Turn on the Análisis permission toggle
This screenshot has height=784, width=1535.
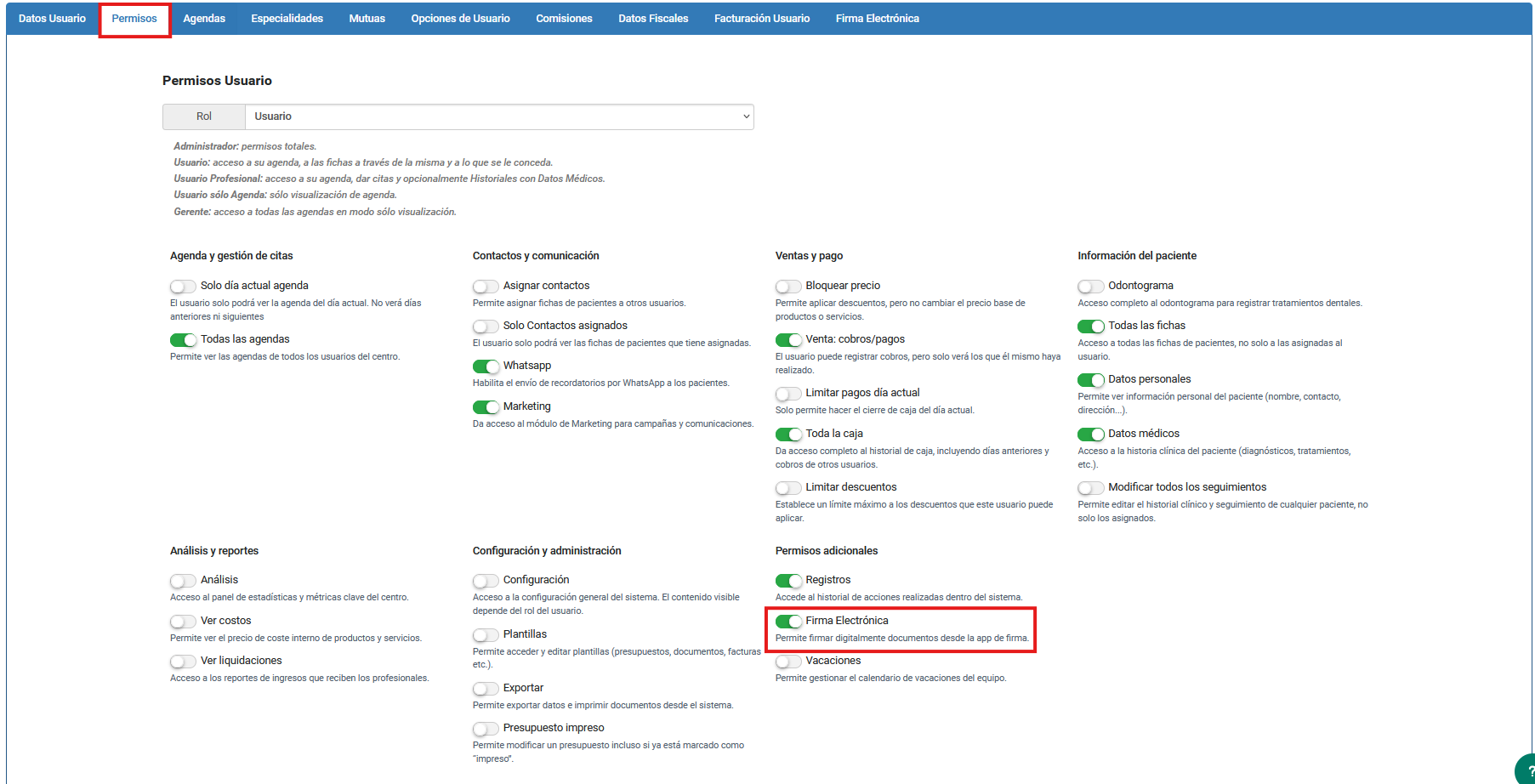point(183,581)
